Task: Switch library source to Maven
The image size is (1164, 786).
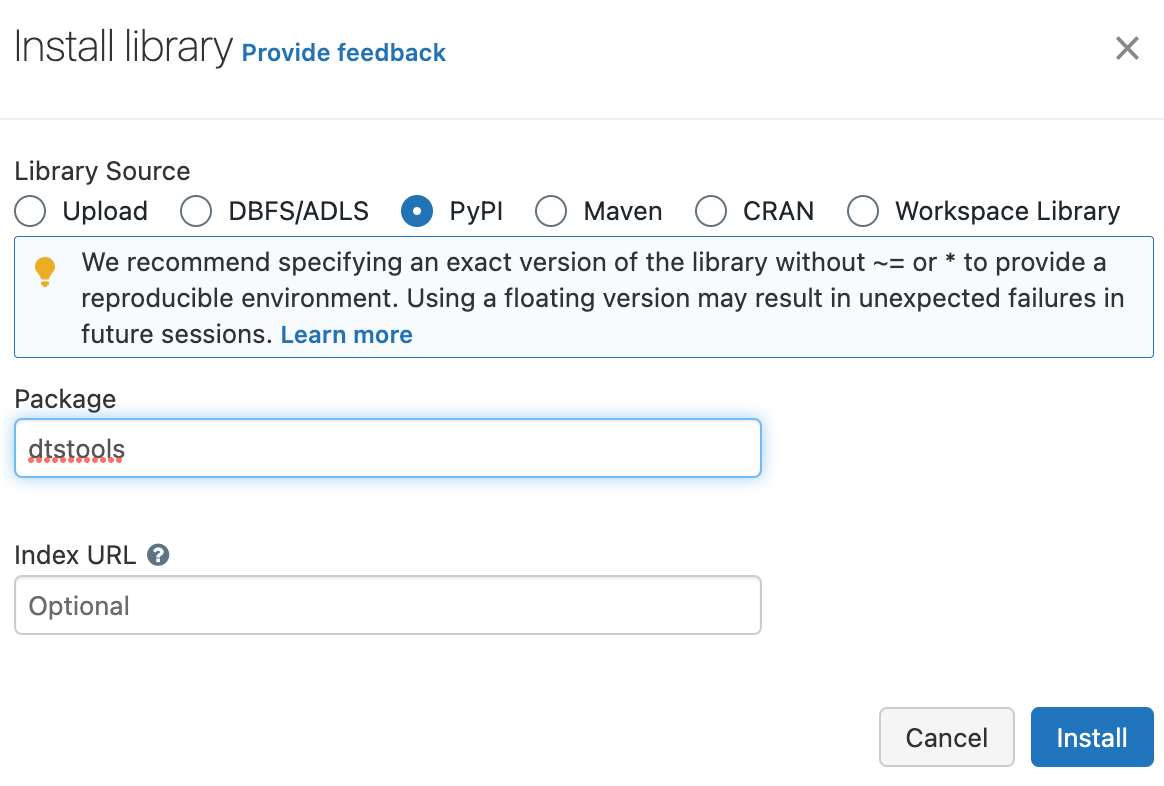Action: click(x=551, y=211)
